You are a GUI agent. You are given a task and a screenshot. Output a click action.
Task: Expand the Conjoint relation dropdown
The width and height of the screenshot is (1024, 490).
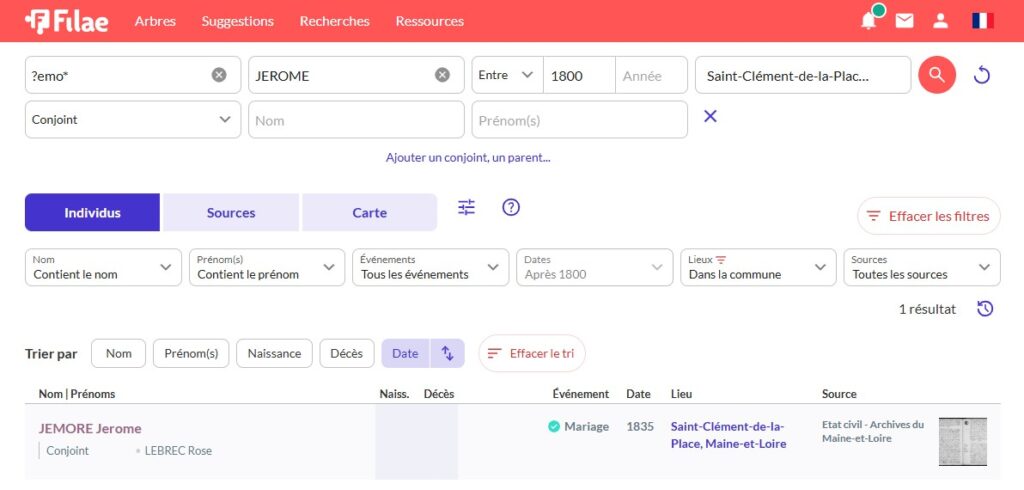coord(132,120)
